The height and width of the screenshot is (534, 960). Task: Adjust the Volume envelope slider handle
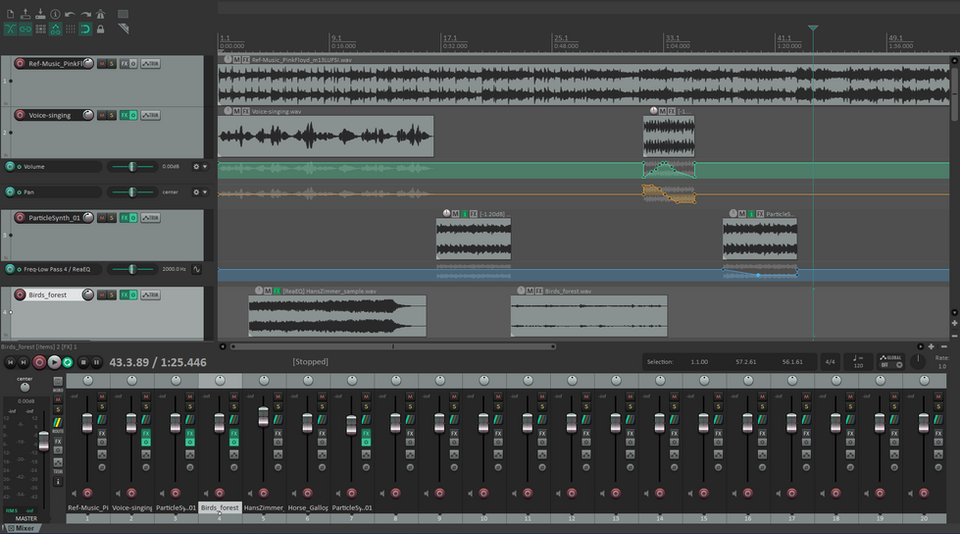[x=132, y=167]
